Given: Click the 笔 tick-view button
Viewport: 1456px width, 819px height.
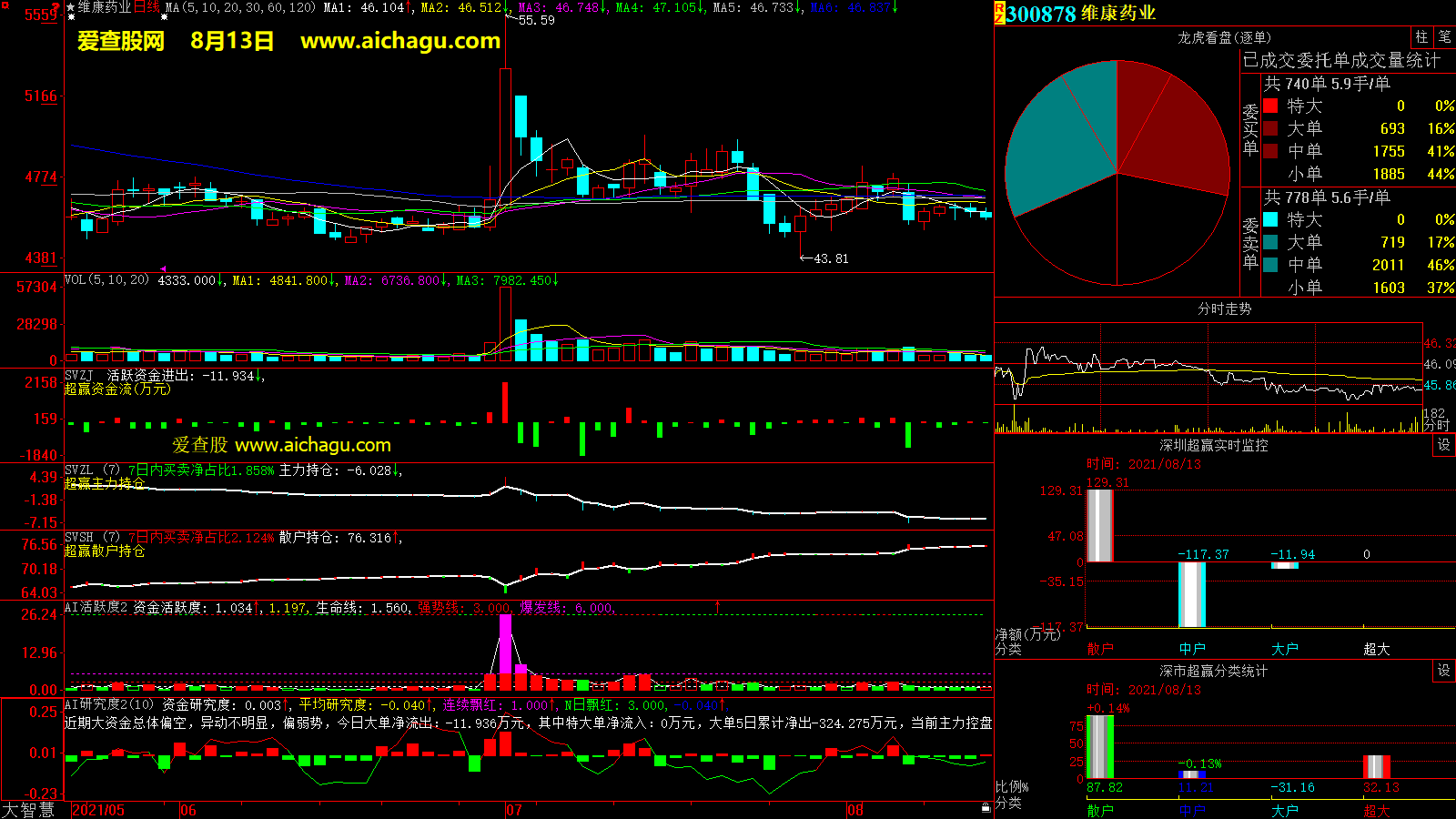Looking at the screenshot, I should click(x=1444, y=37).
